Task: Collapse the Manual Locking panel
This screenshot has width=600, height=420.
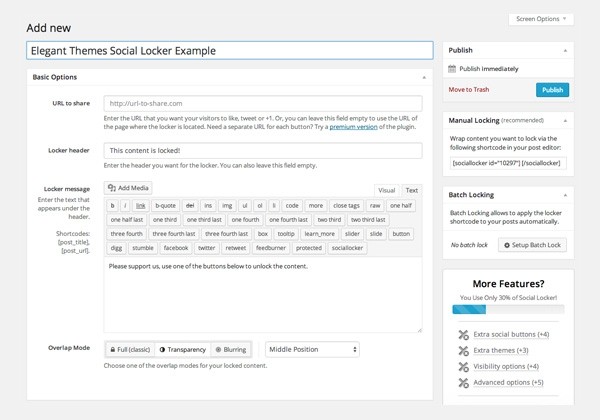Action: 565,120
